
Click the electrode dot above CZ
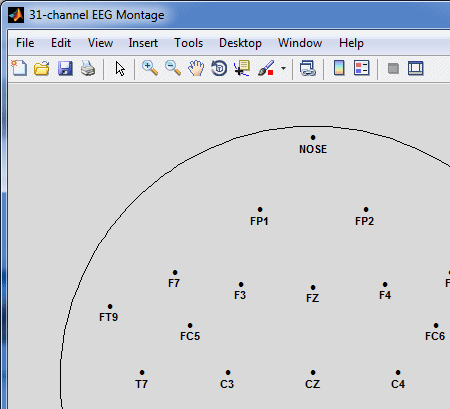click(313, 372)
